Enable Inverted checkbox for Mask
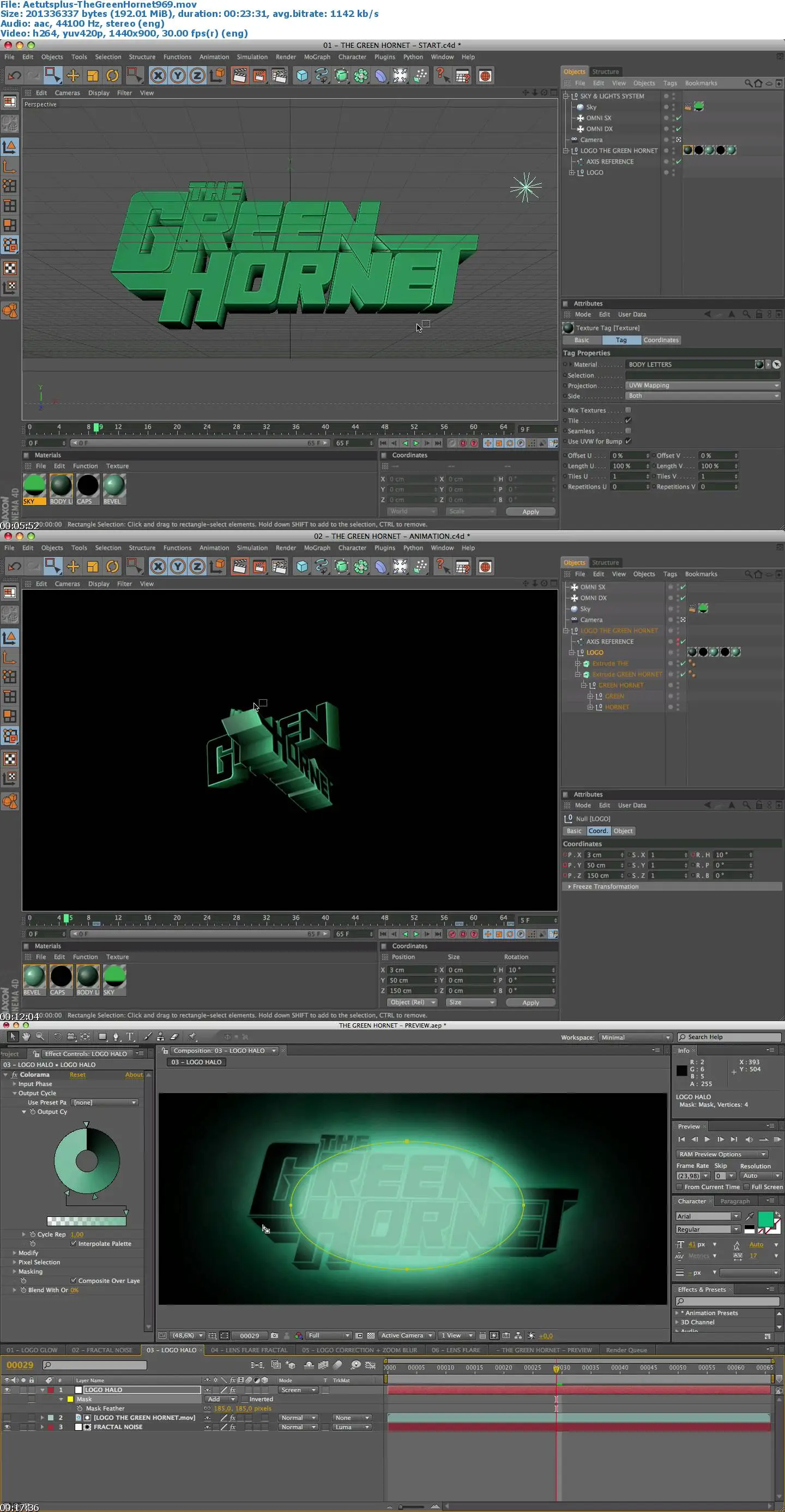Viewport: 785px width, 1512px height. click(x=245, y=1399)
